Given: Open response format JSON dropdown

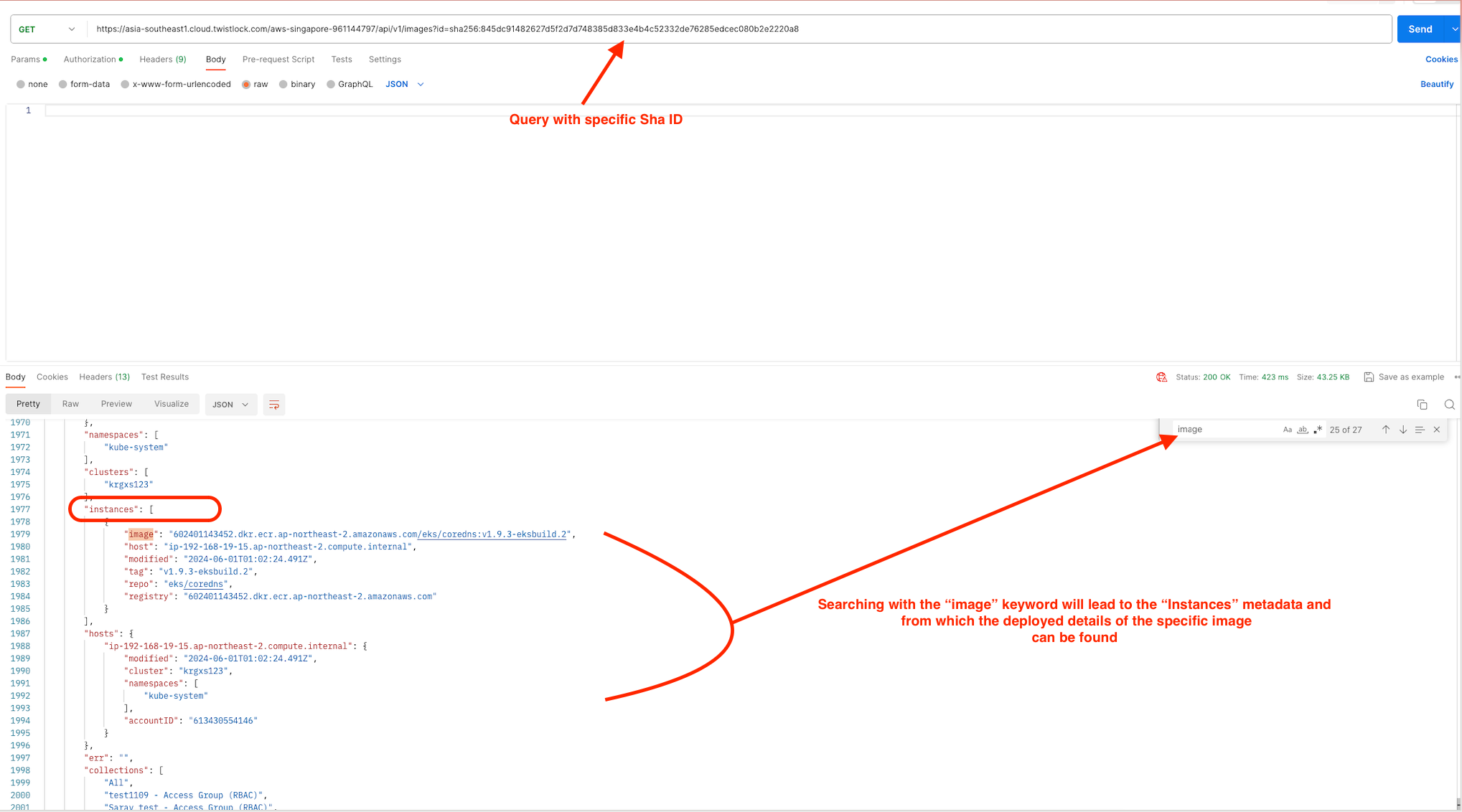Looking at the screenshot, I should tap(230, 405).
